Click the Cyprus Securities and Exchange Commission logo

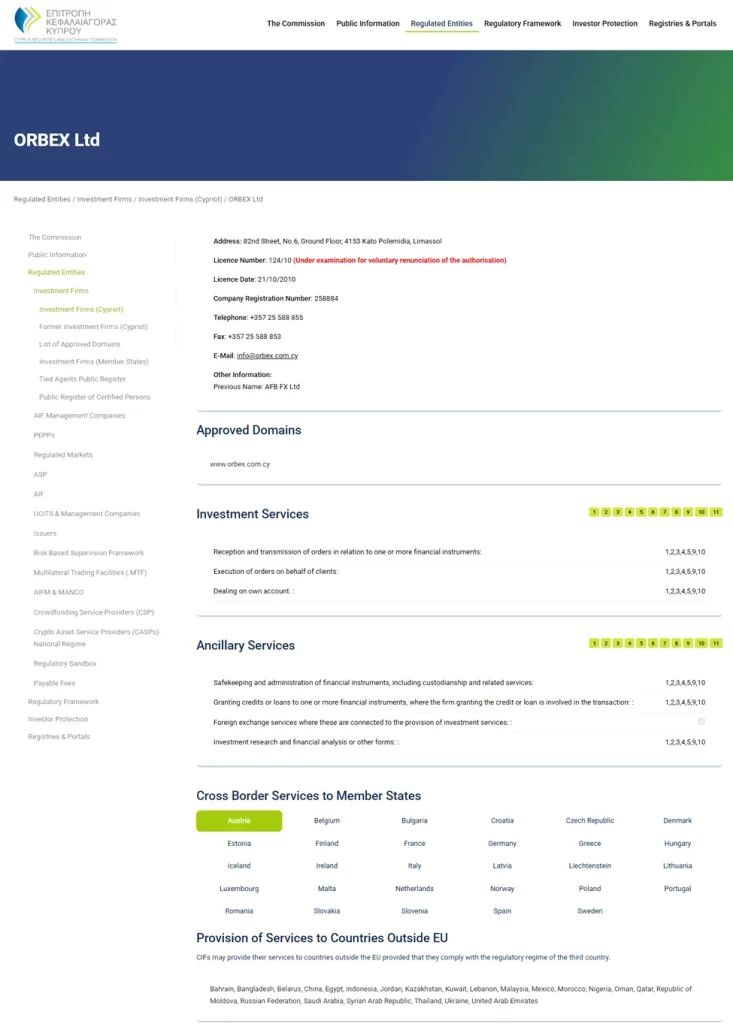click(65, 25)
